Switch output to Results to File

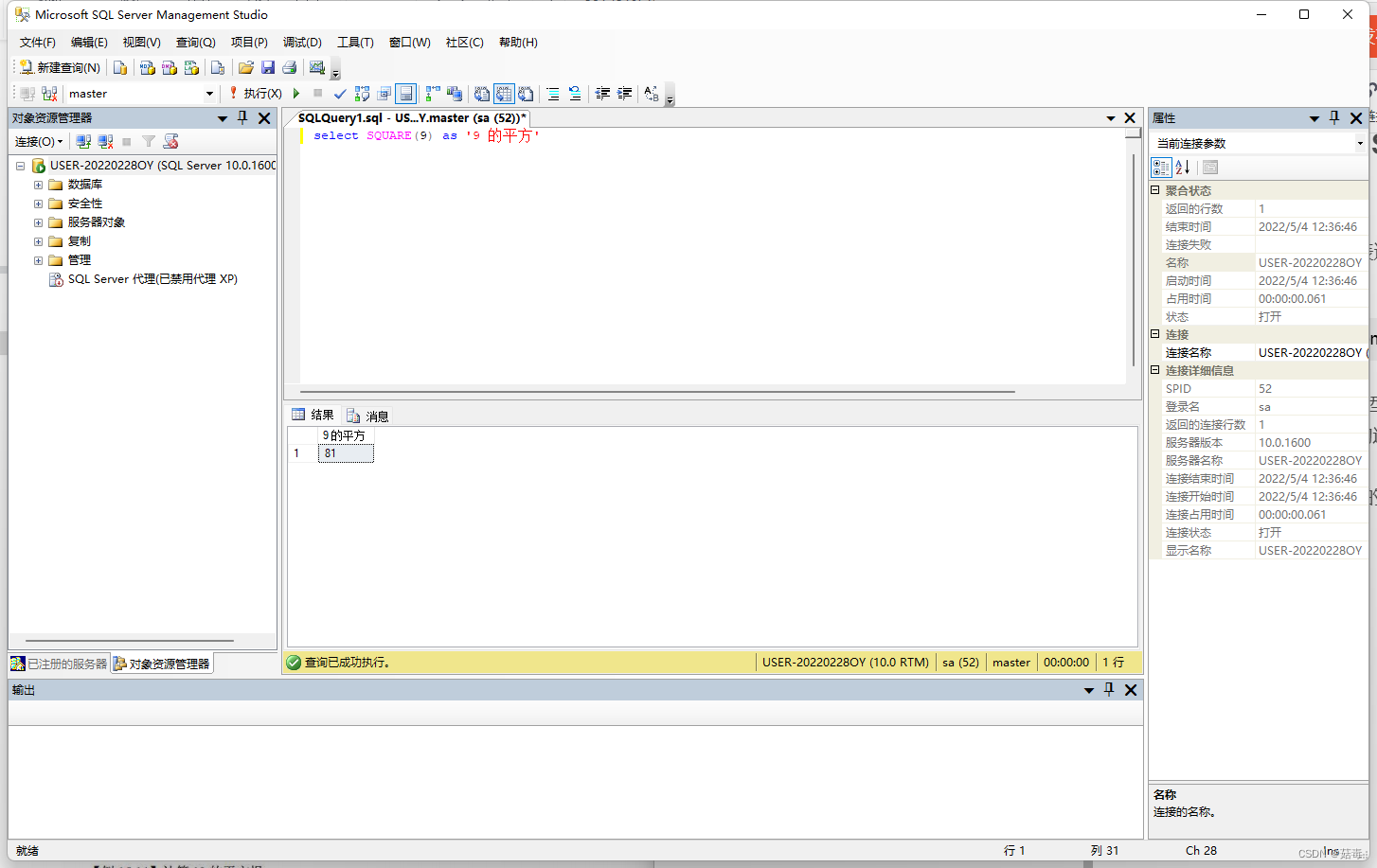coord(526,94)
